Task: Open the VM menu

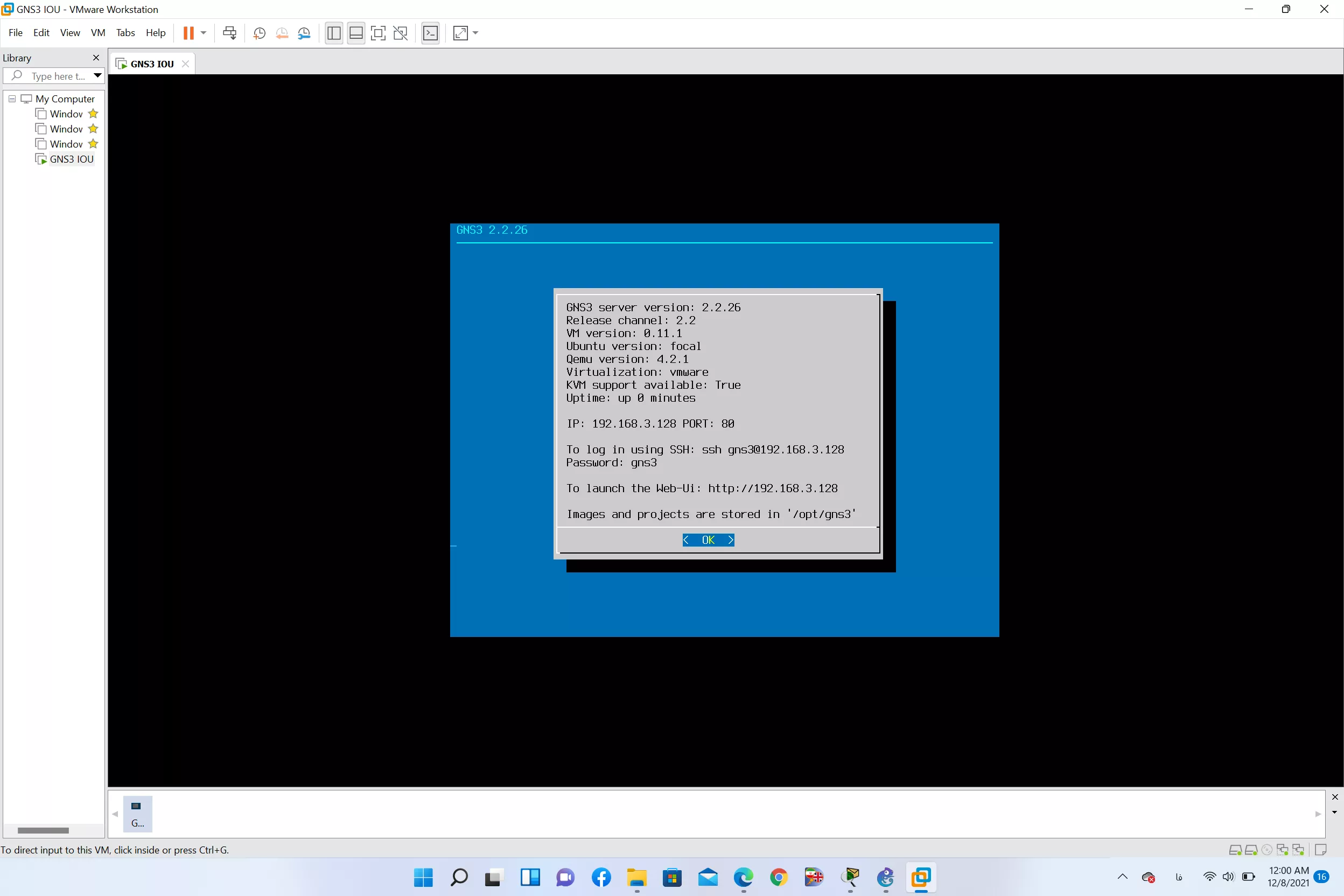Action: [97, 32]
